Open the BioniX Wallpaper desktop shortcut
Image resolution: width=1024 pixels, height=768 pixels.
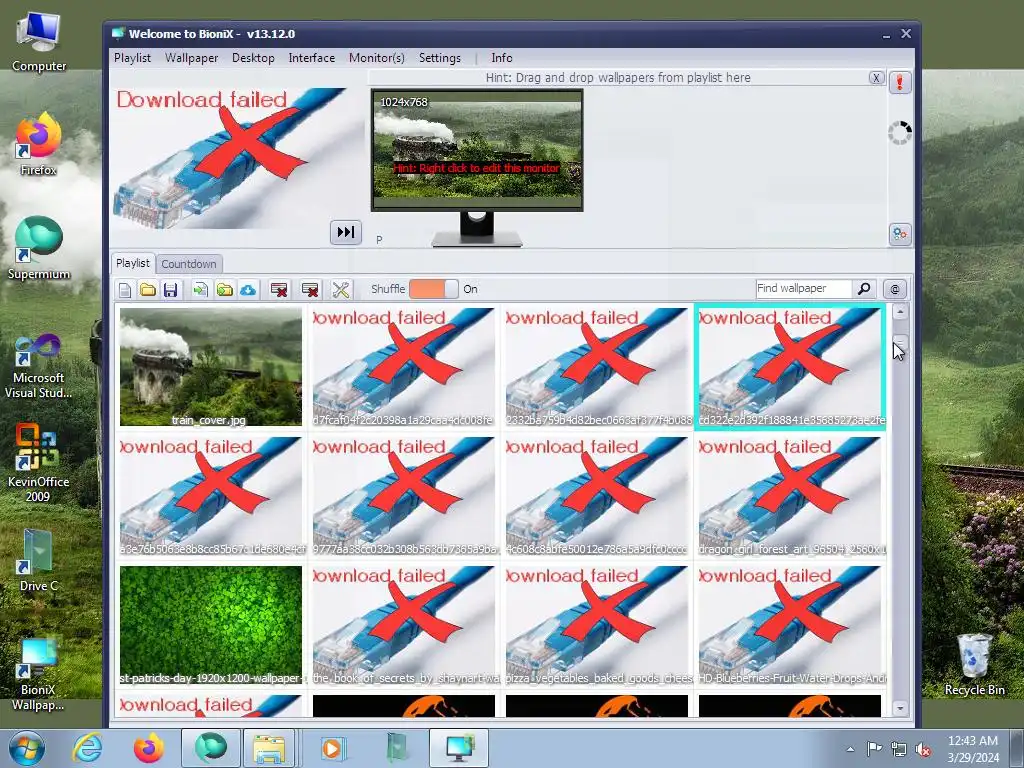click(x=39, y=674)
